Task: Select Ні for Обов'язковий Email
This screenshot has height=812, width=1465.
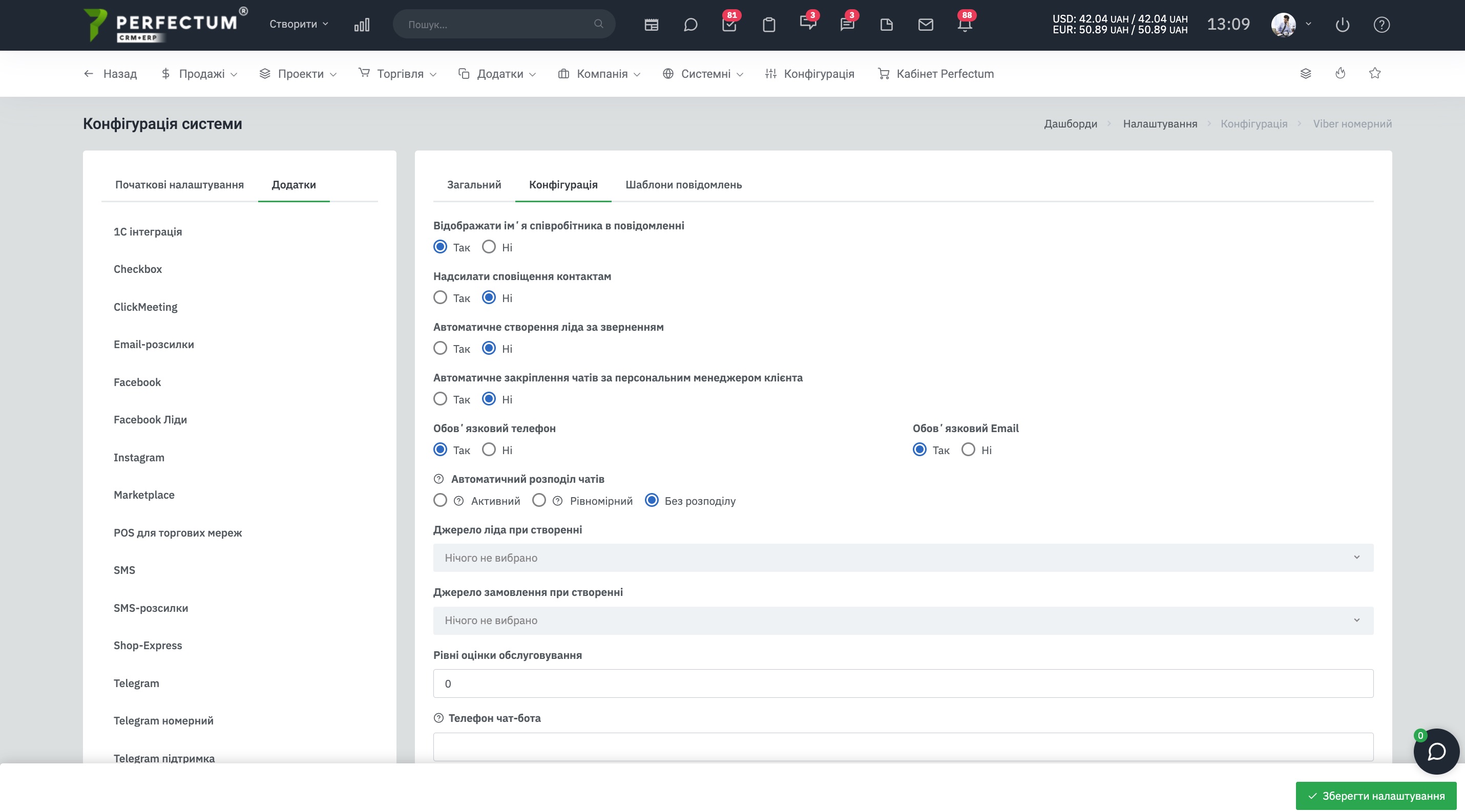Action: [968, 450]
